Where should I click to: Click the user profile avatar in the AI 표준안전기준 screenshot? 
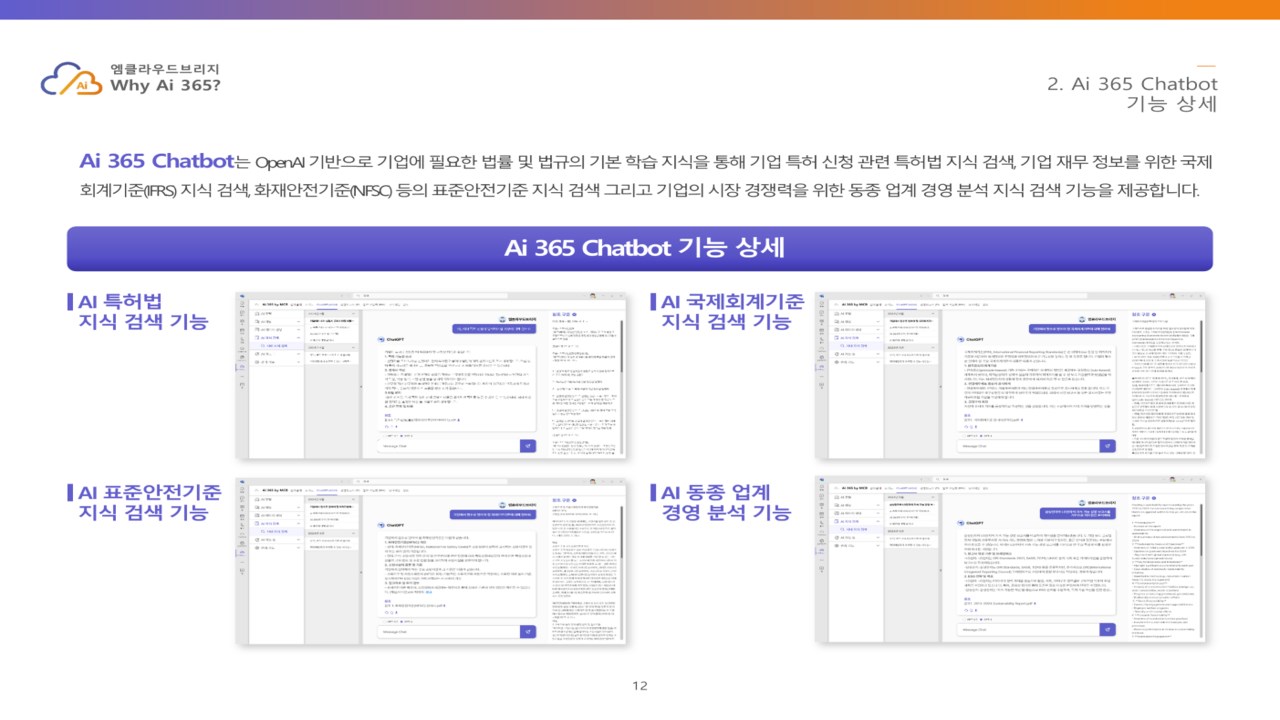point(592,481)
